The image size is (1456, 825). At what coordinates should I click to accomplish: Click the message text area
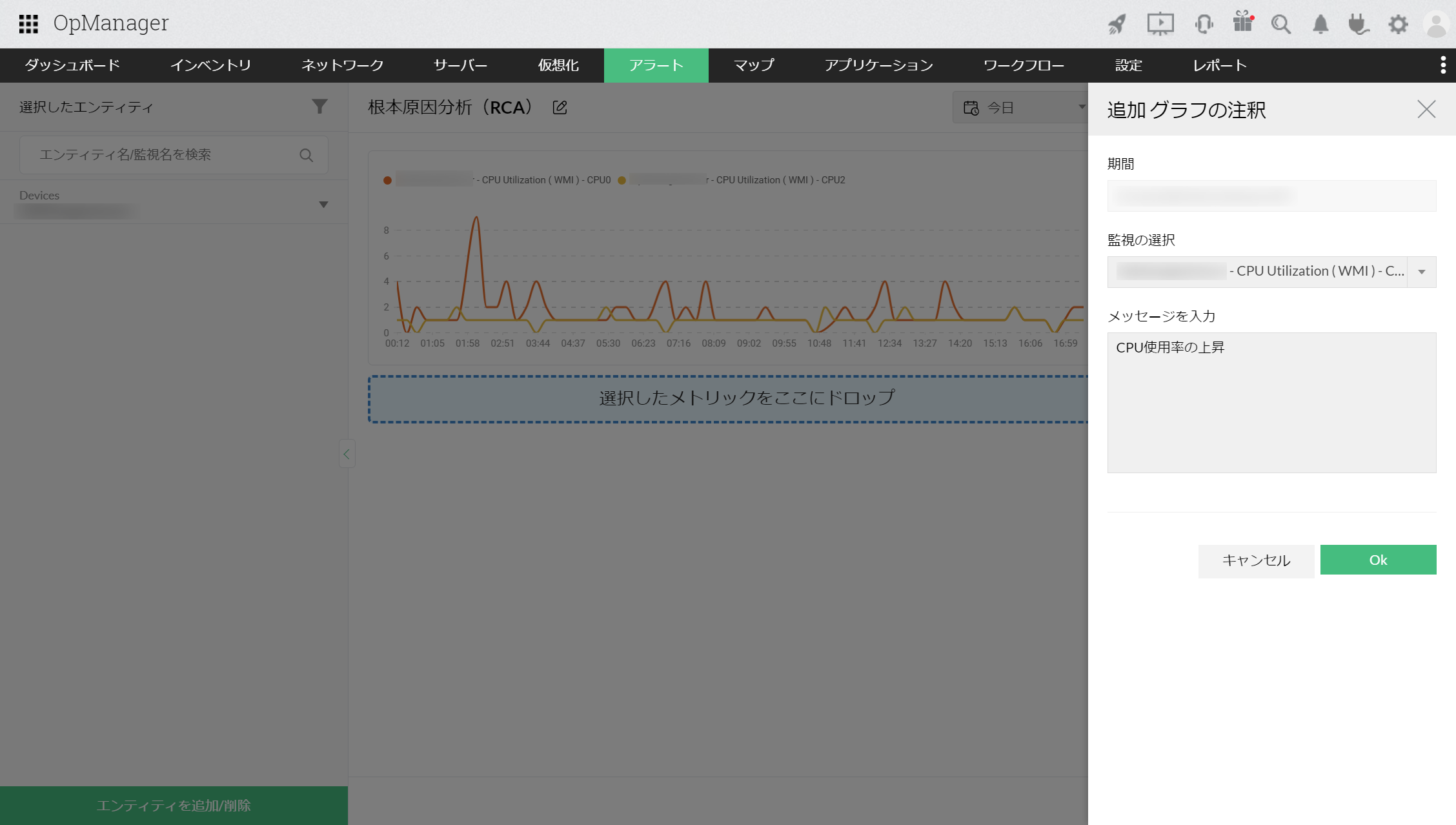[x=1271, y=402]
